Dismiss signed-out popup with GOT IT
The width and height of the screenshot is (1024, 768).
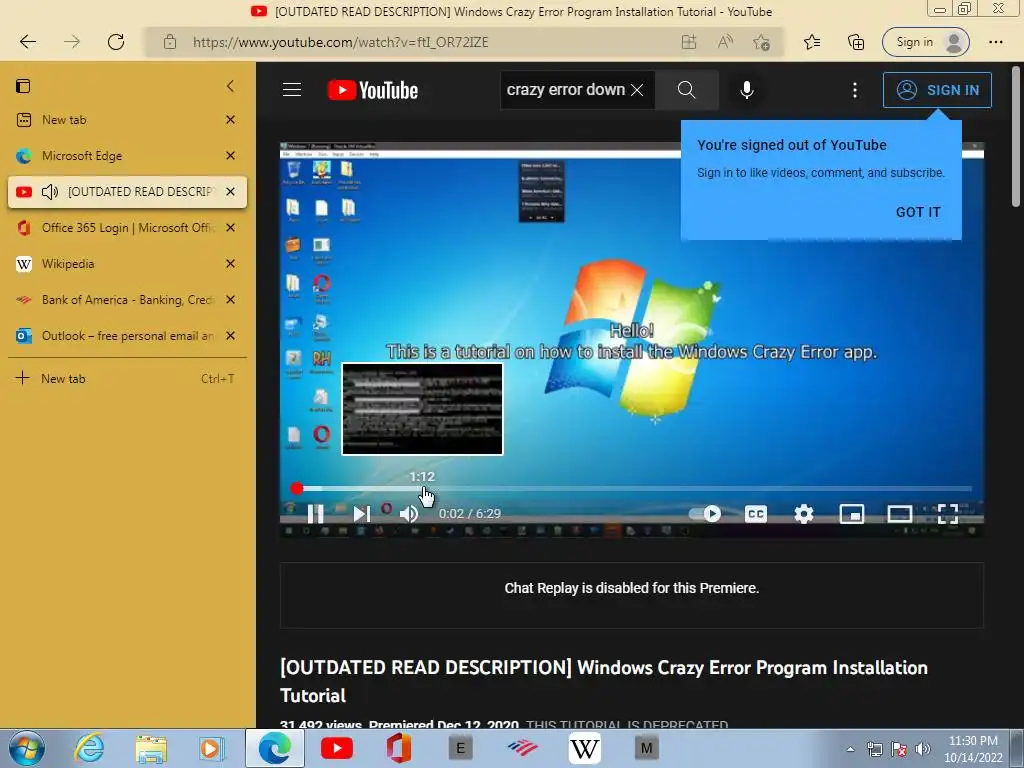(x=918, y=212)
